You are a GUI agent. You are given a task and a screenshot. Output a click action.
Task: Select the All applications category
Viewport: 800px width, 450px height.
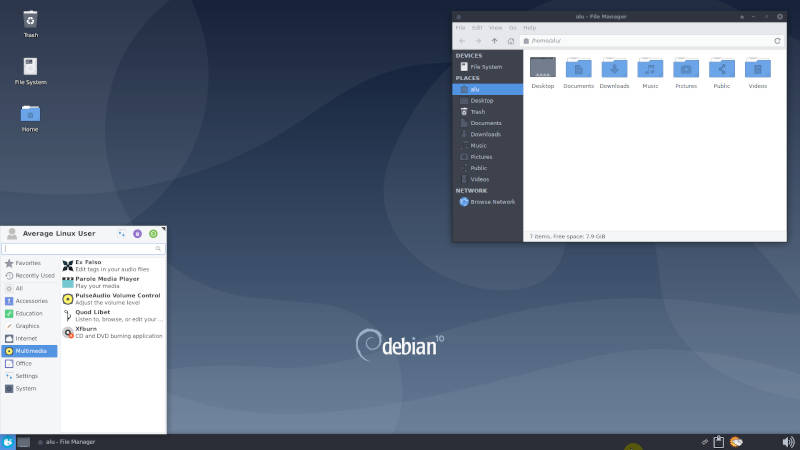pos(30,288)
